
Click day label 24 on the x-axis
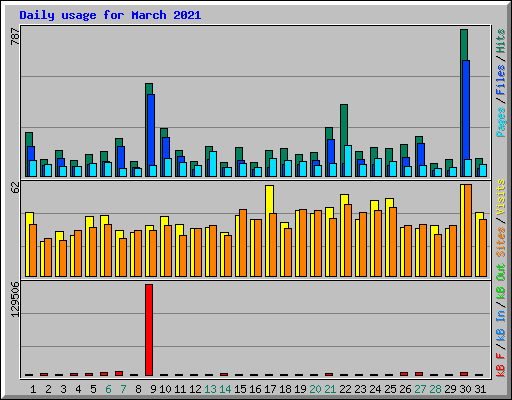375,389
